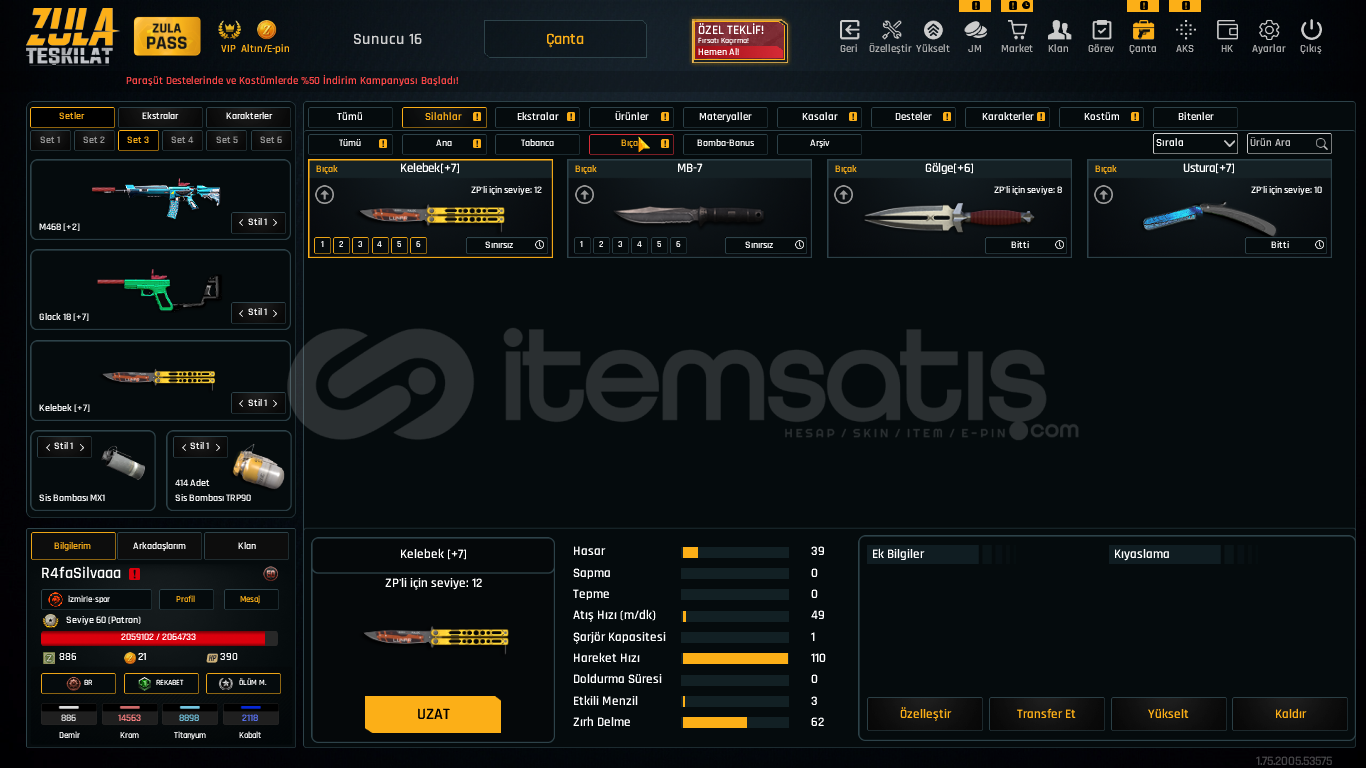Open the Yükselt icon in top bar

pos(932,30)
